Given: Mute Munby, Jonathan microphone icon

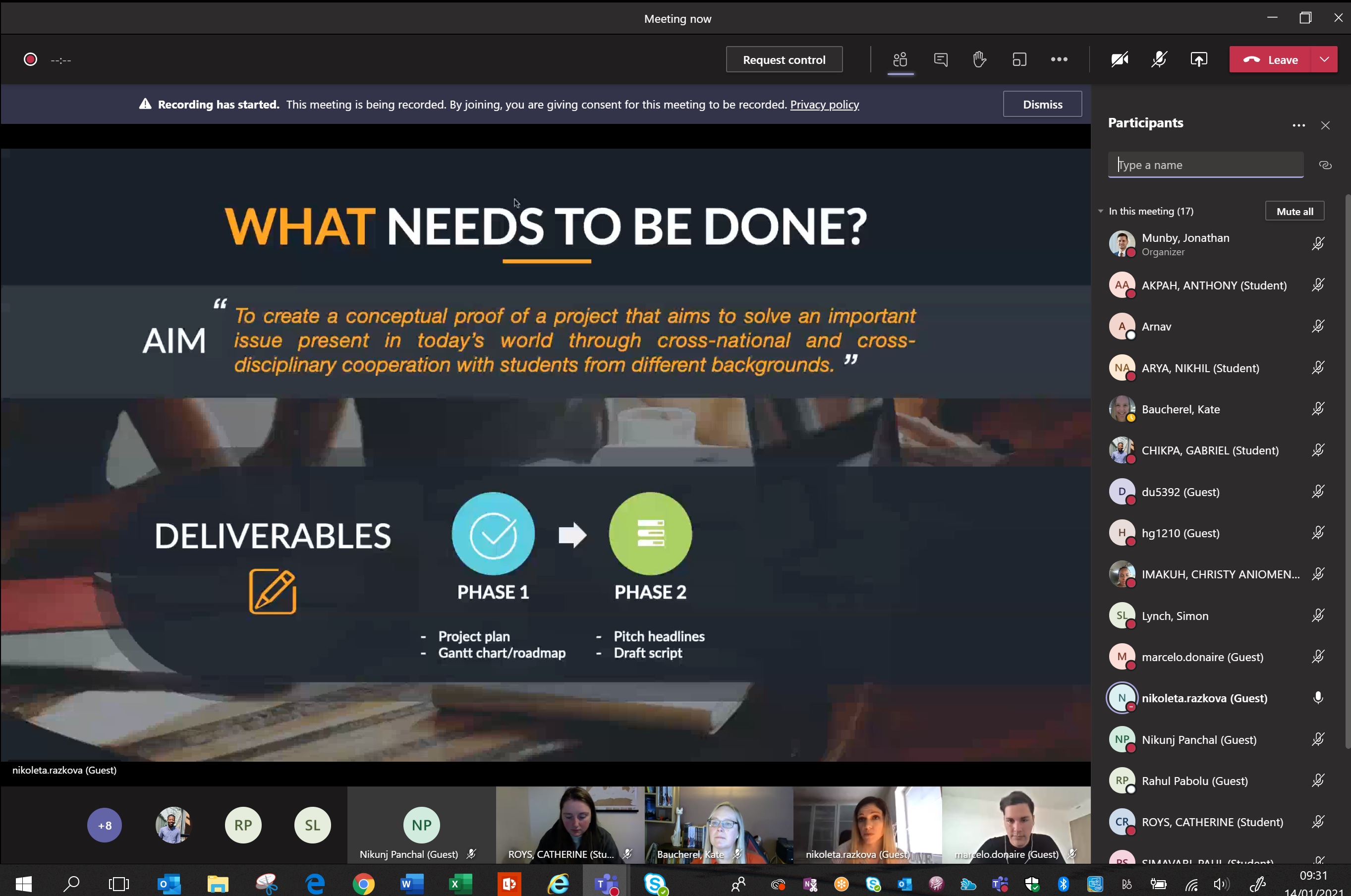Looking at the screenshot, I should click(x=1318, y=244).
